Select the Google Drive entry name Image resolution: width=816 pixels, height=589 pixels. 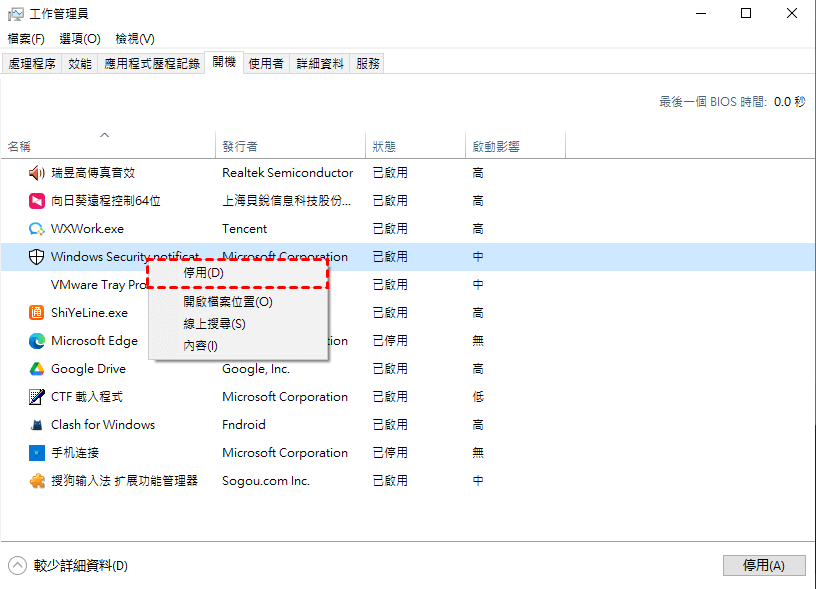[88, 369]
